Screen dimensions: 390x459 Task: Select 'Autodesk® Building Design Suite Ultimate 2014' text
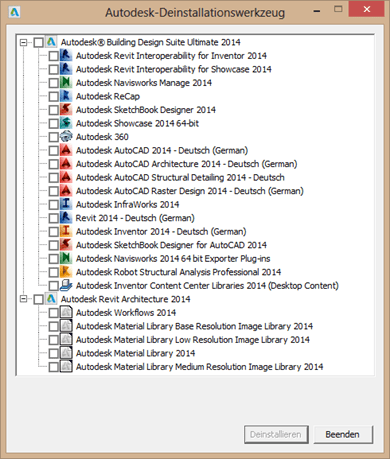click(150, 42)
